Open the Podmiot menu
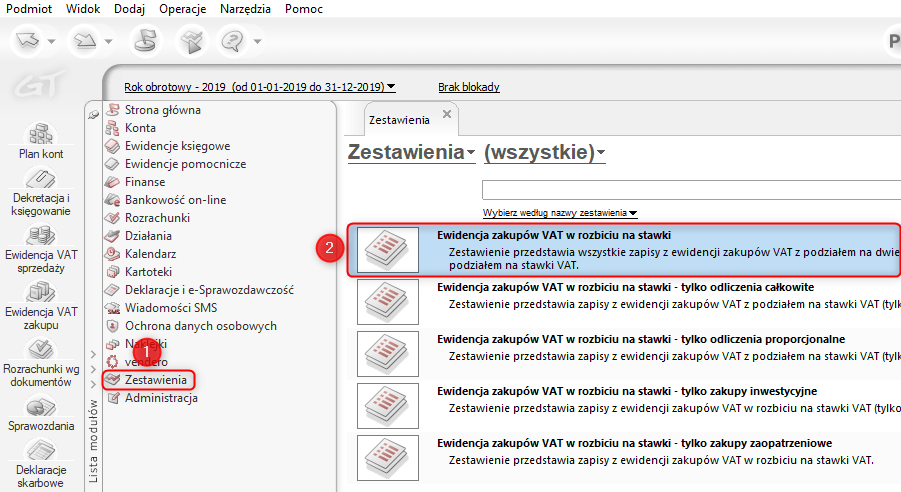 [x=29, y=9]
